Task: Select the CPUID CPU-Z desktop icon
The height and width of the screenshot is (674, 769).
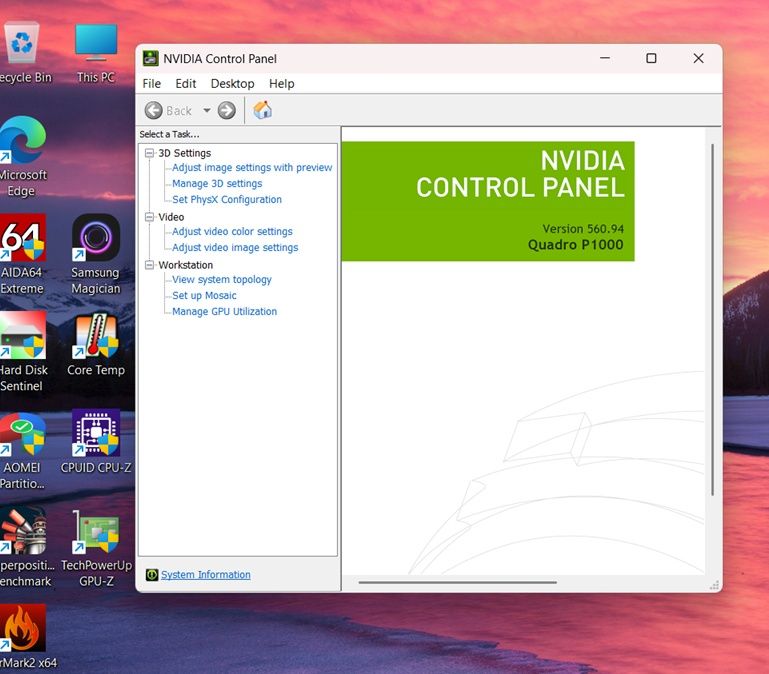Action: (96, 441)
